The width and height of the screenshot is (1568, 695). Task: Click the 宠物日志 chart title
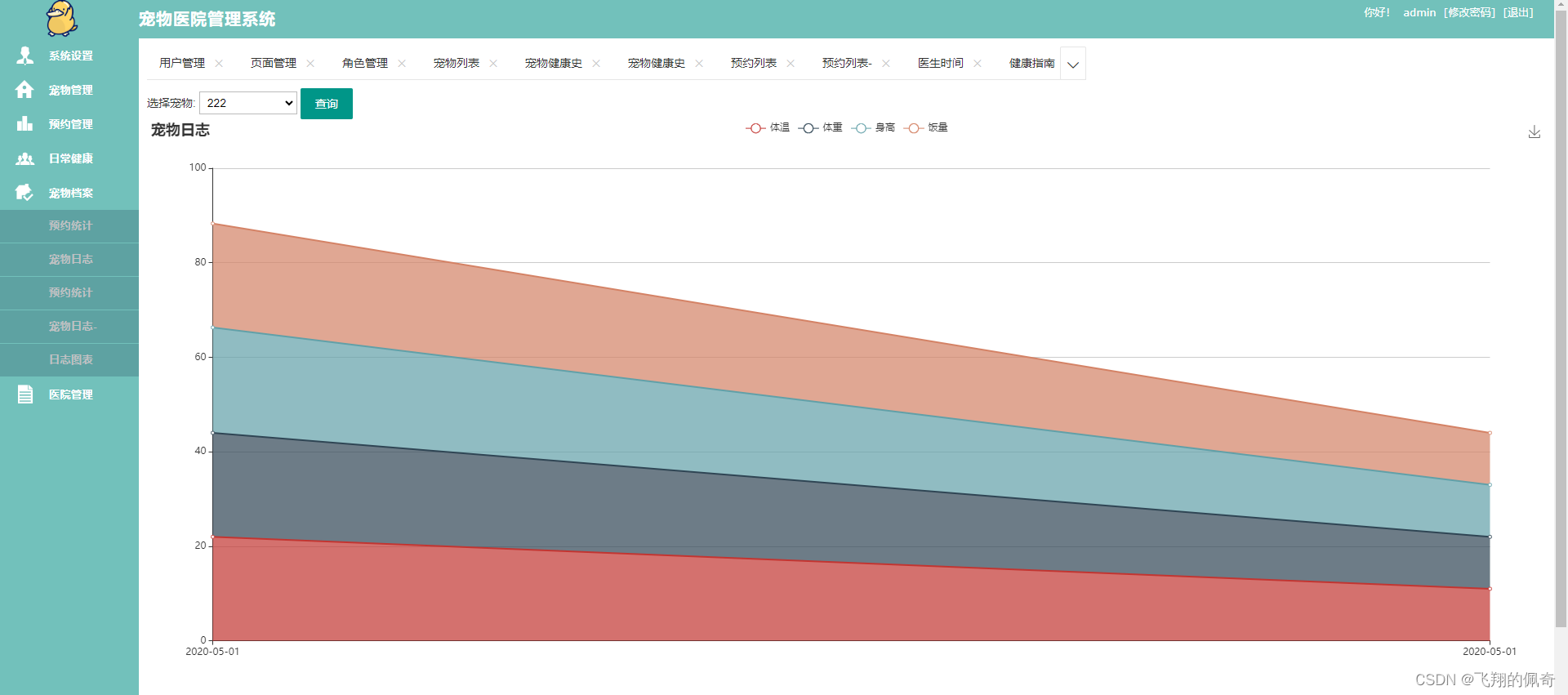coord(180,130)
